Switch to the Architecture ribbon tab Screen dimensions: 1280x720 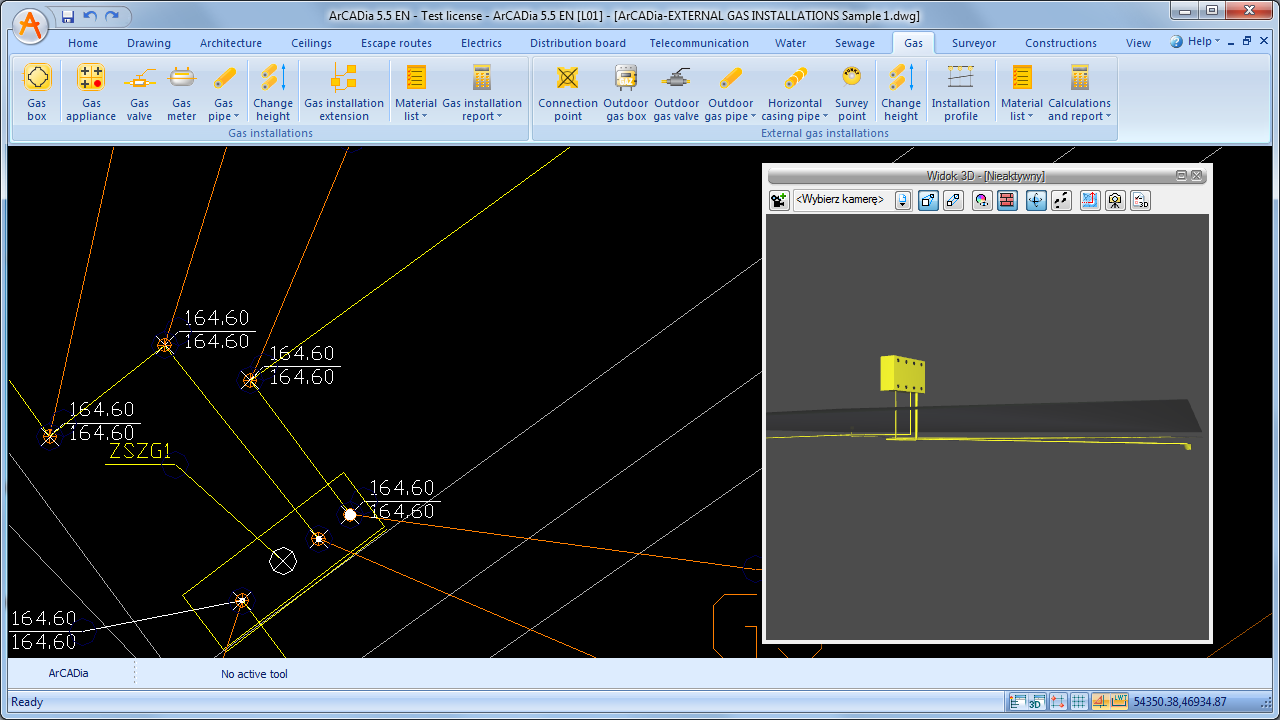click(x=231, y=43)
